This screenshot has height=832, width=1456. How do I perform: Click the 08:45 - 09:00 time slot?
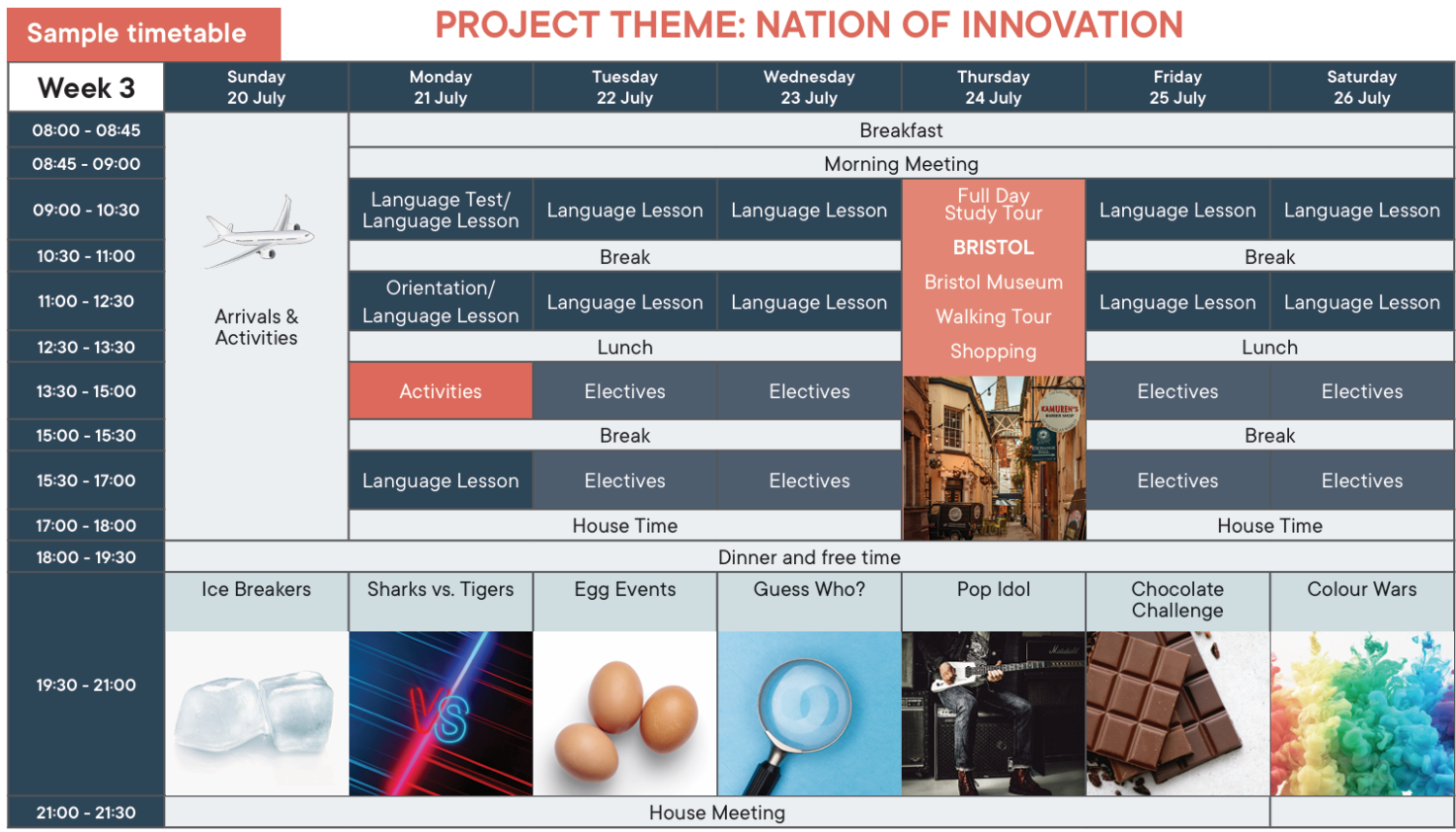coord(86,164)
